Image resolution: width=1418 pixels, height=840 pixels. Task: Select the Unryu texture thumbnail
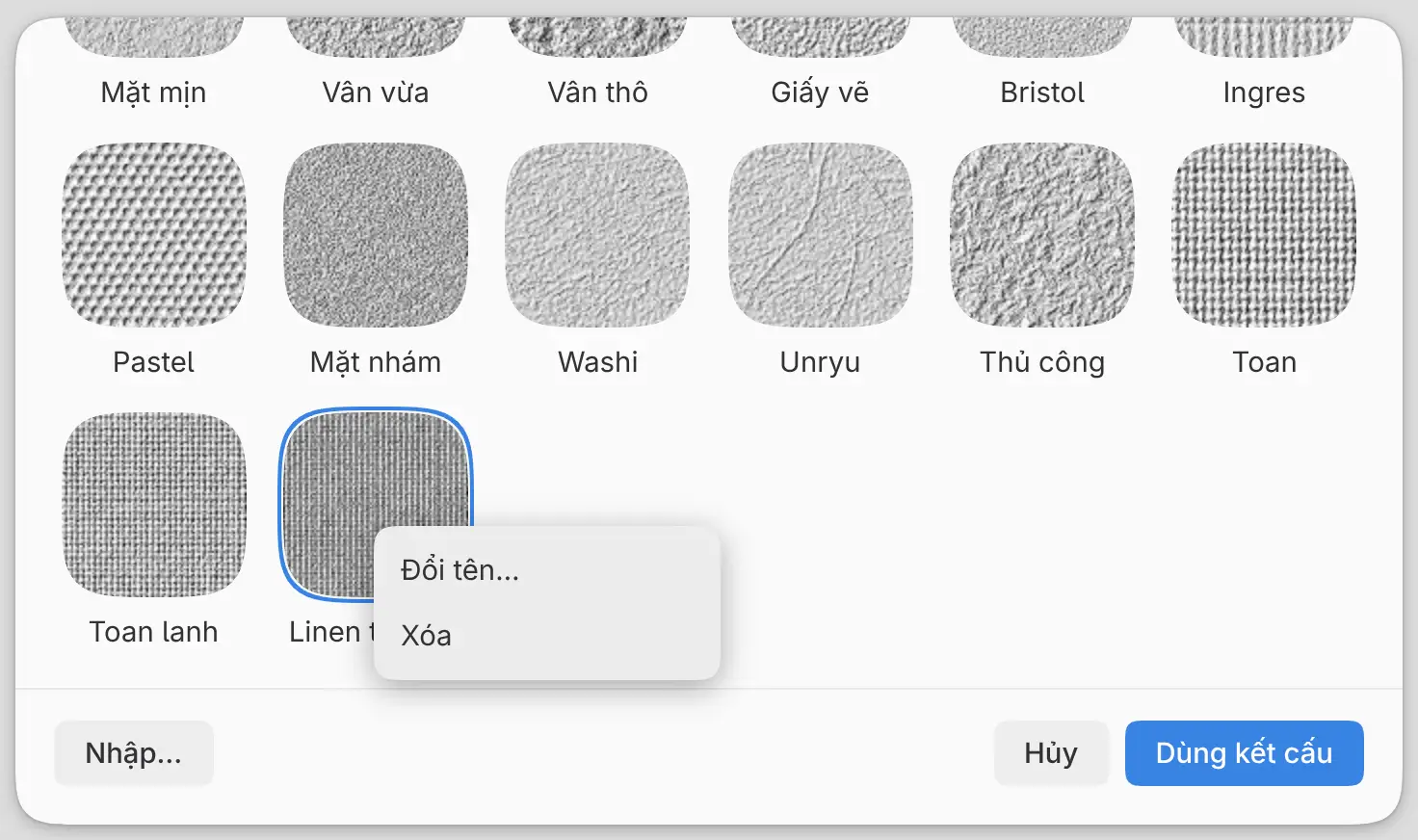[x=820, y=235]
